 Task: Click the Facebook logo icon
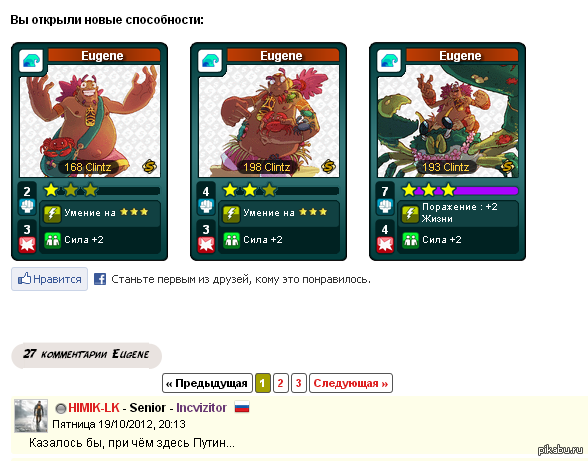pyautogui.click(x=100, y=279)
